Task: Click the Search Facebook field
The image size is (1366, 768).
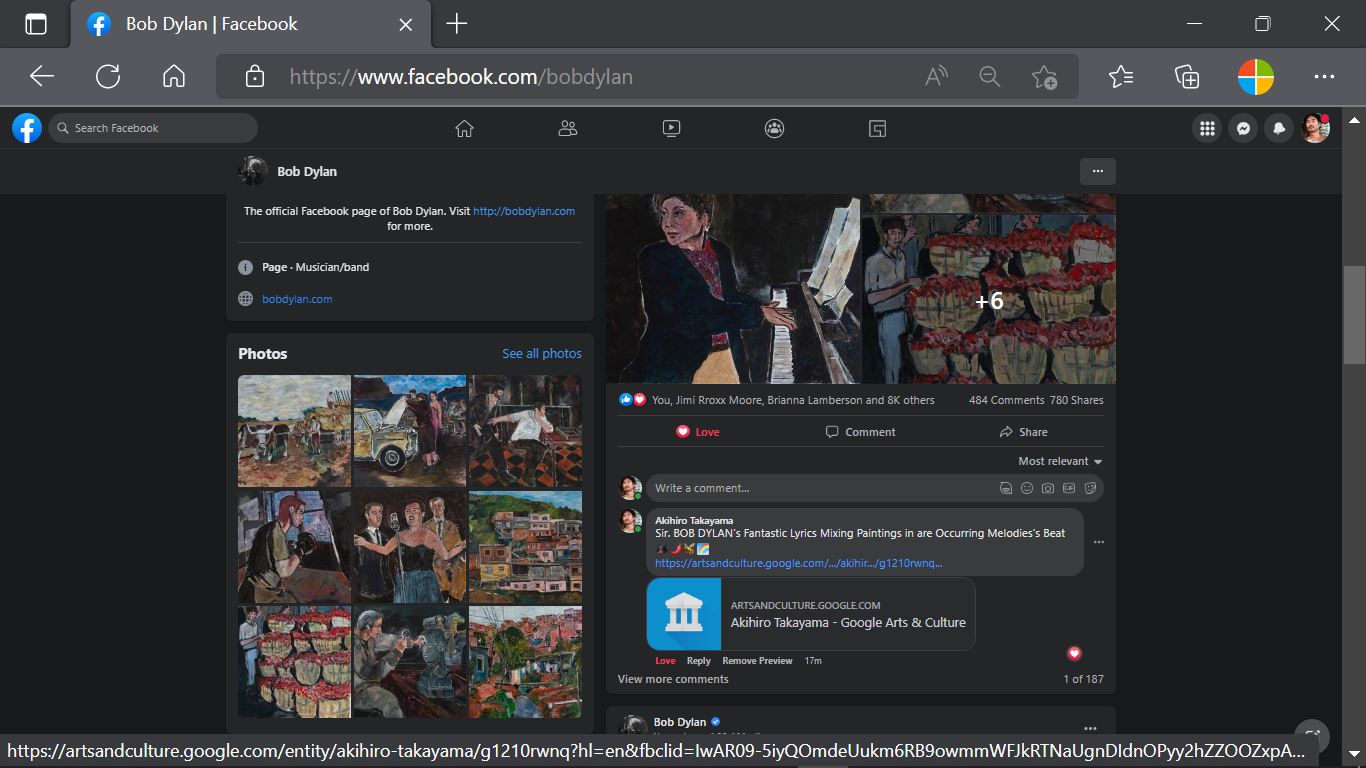Action: tap(153, 128)
